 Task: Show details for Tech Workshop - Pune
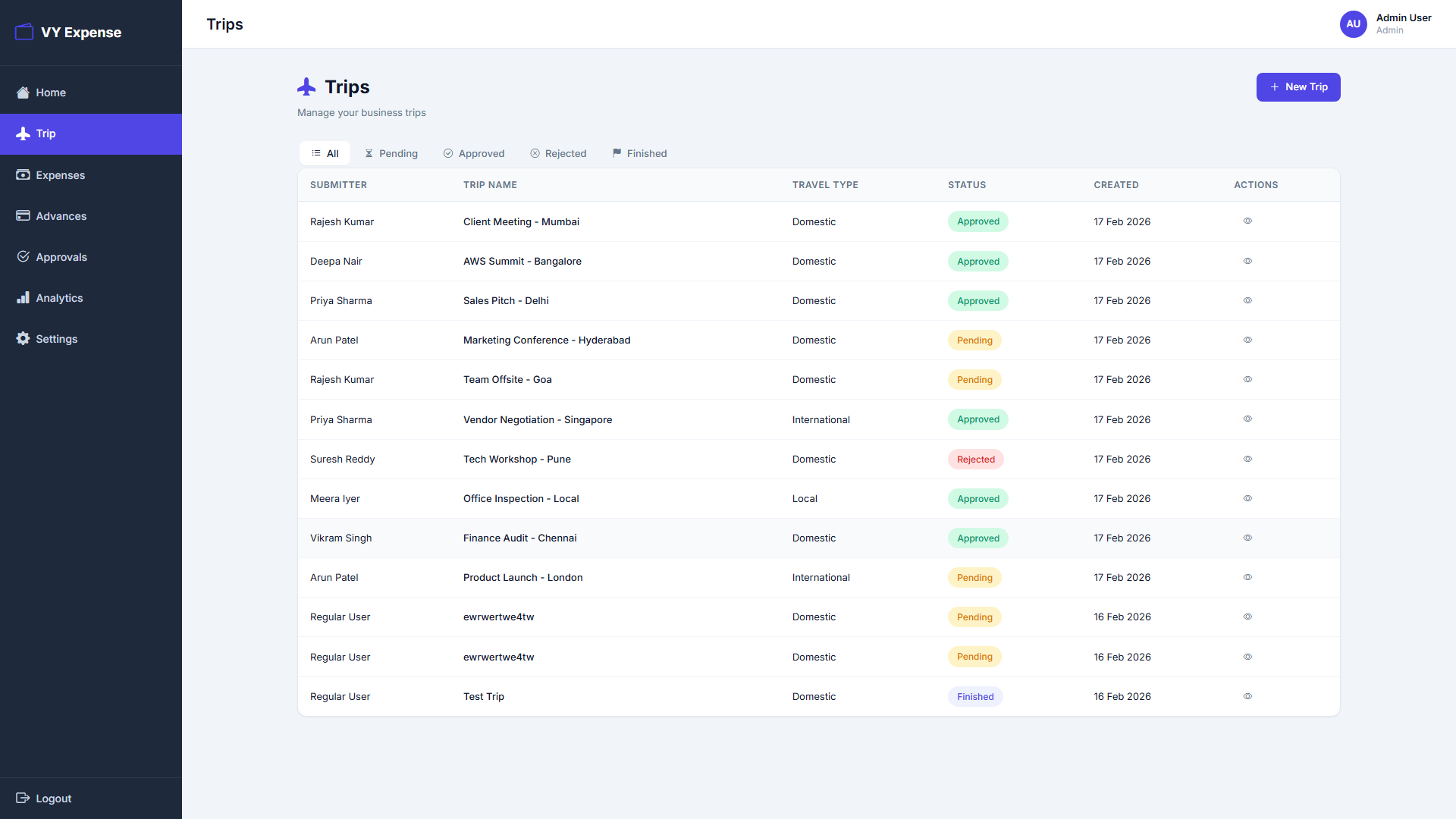1247,459
